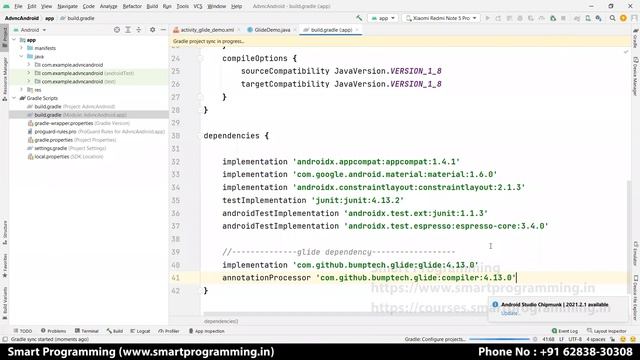640x360 pixels.
Task: Click the Select Opened File target icon
Action: (x=117, y=30)
